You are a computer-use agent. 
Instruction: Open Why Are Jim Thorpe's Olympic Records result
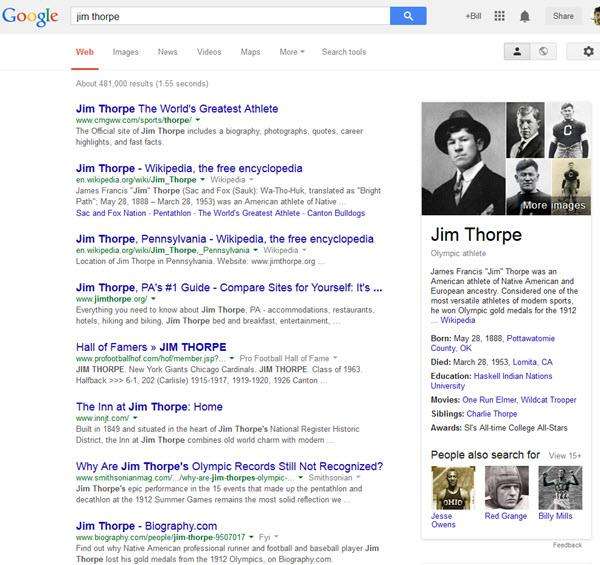click(229, 466)
